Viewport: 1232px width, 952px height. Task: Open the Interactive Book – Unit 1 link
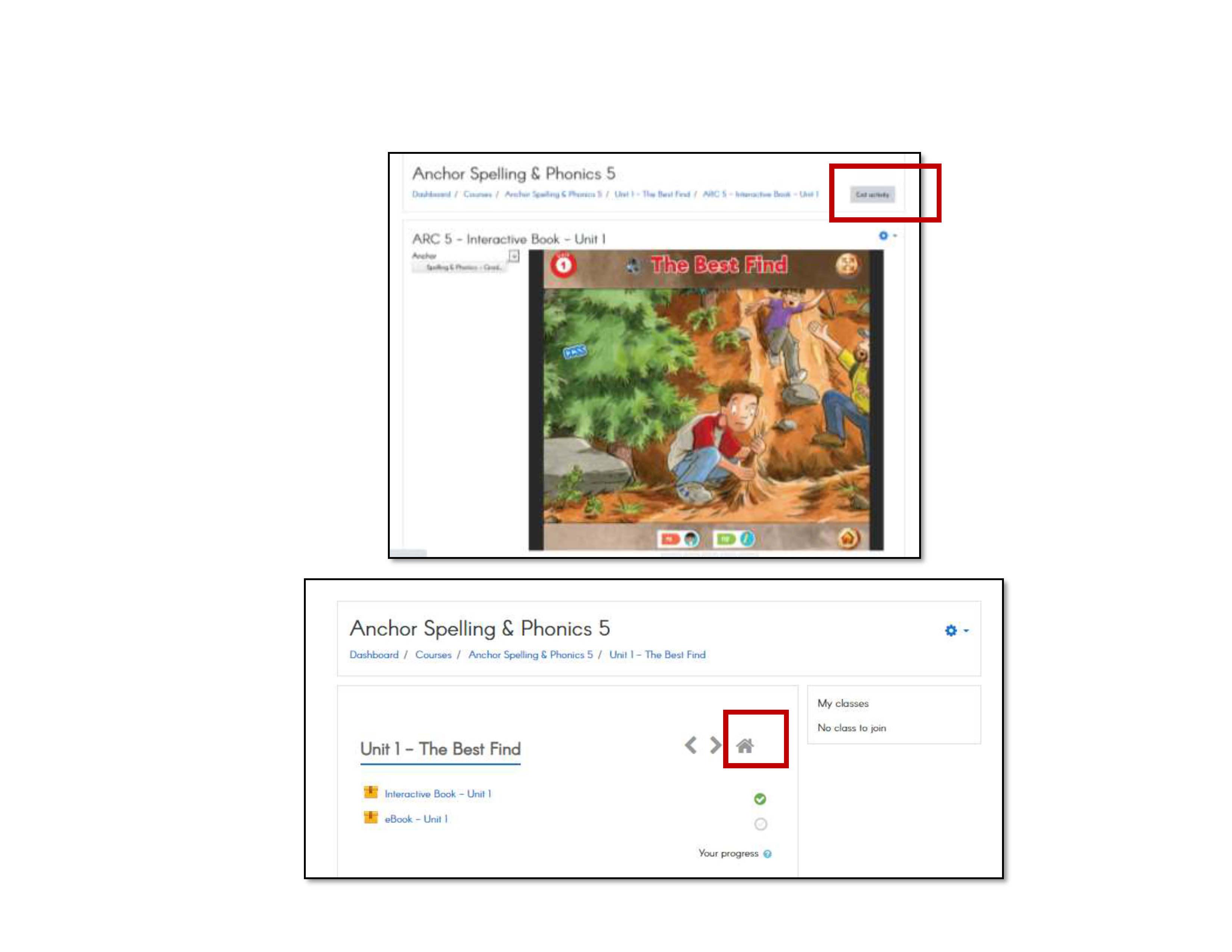point(438,794)
